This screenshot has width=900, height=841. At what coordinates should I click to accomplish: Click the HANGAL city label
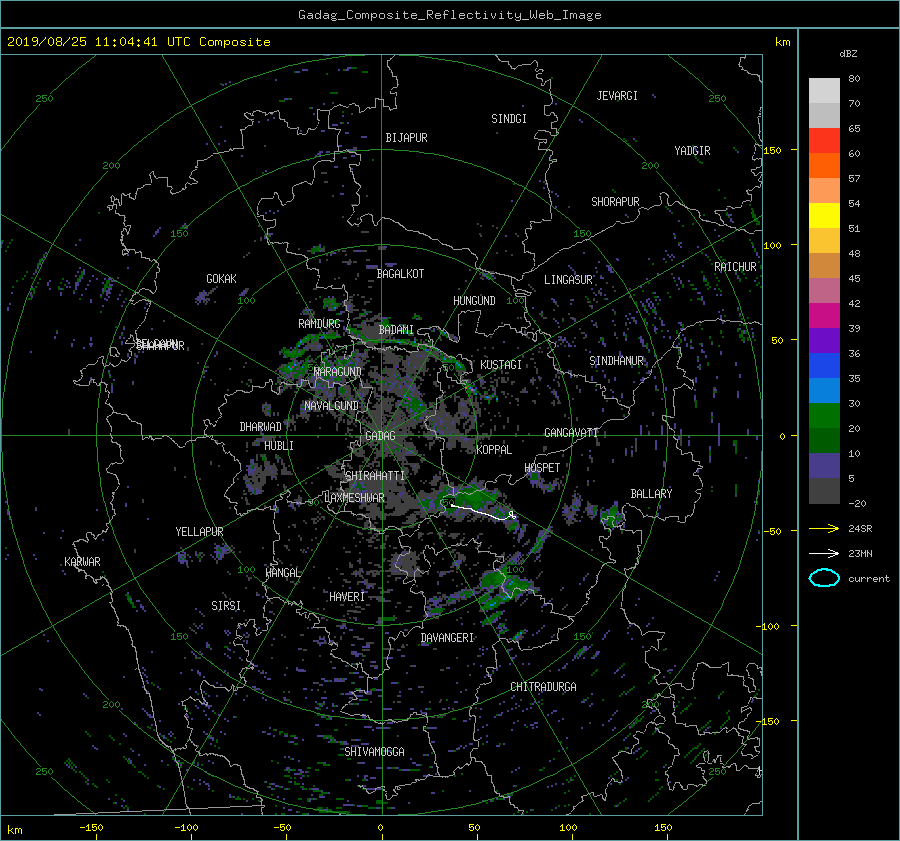click(283, 573)
